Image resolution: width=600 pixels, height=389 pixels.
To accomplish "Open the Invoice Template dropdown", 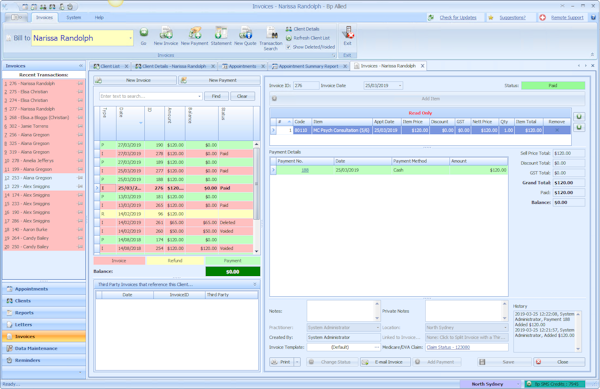I will point(377,347).
